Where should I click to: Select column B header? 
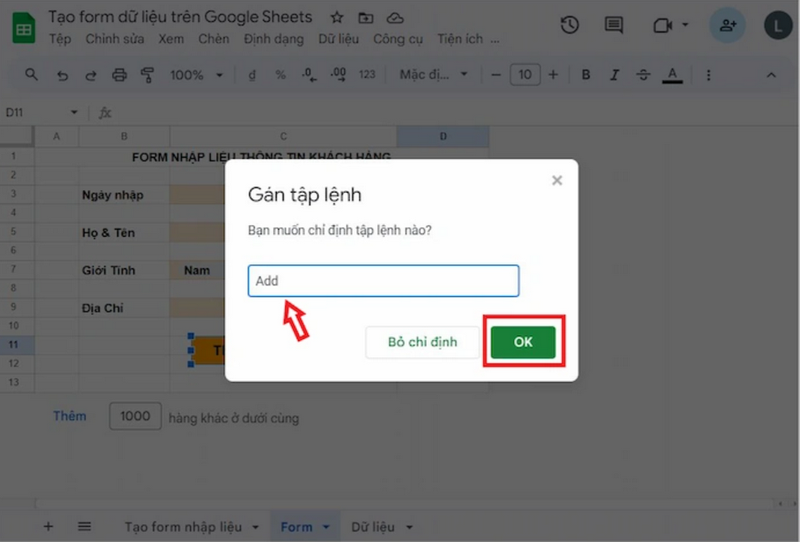pos(124,136)
